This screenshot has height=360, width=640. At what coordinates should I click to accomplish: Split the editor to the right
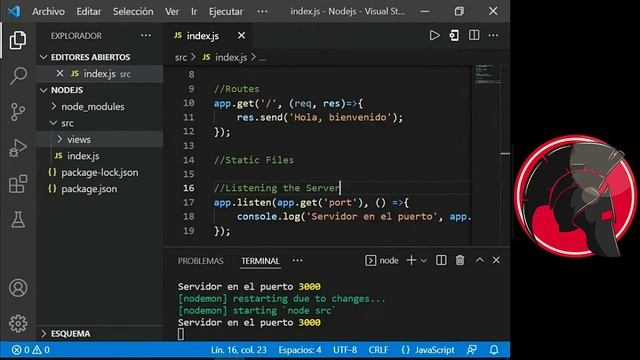474,36
